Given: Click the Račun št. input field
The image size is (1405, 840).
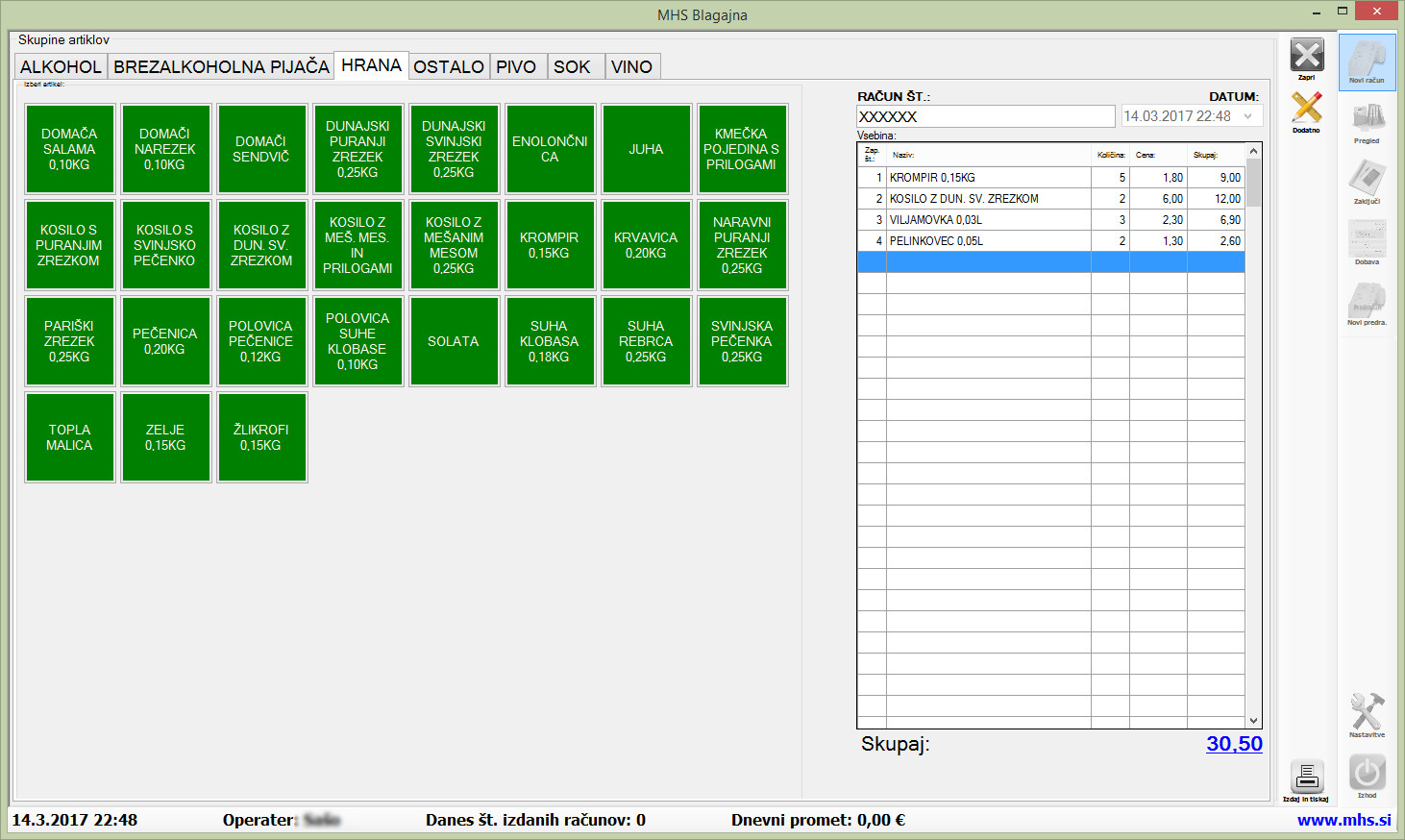Looking at the screenshot, I should click(x=985, y=116).
